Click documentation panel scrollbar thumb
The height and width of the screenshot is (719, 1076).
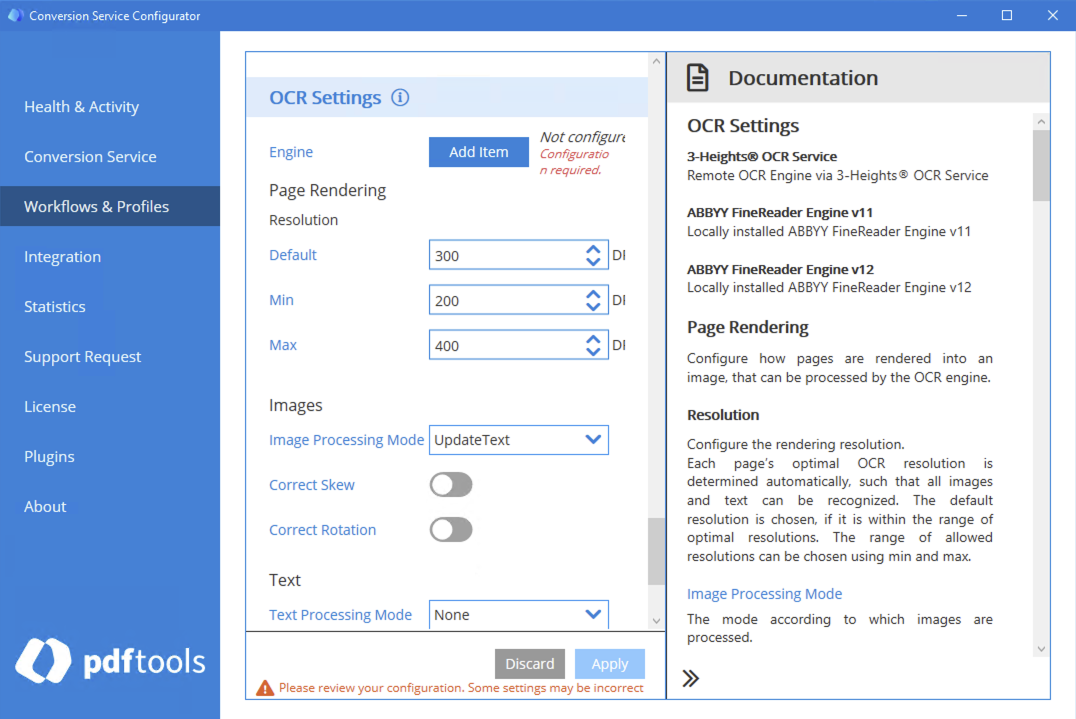1041,165
